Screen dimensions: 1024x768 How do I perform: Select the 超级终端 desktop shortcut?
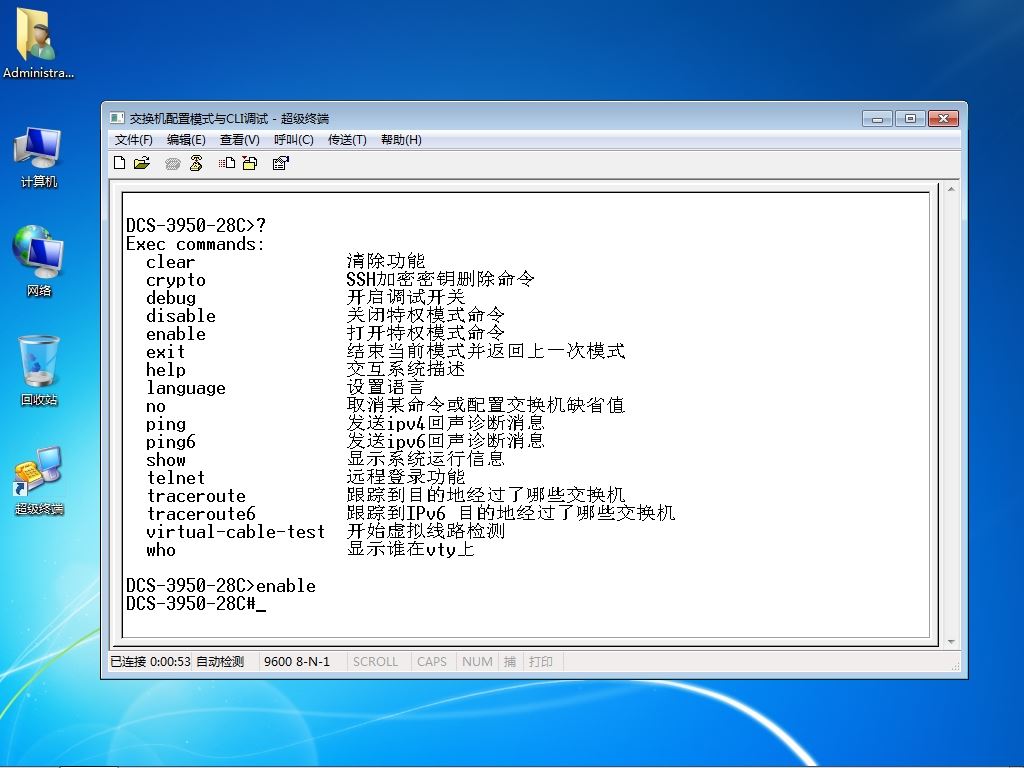(39, 481)
